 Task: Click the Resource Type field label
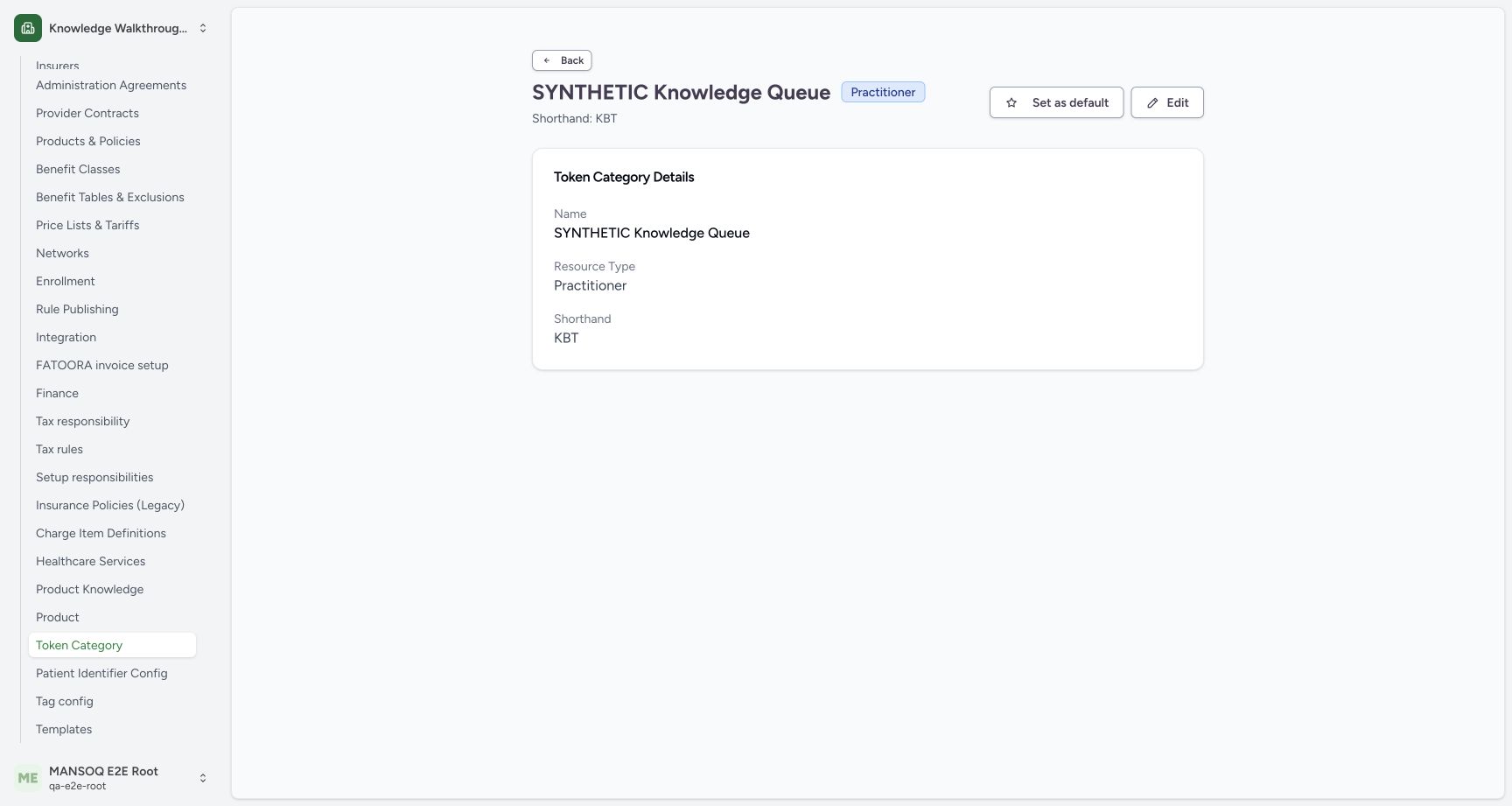pyautogui.click(x=594, y=266)
